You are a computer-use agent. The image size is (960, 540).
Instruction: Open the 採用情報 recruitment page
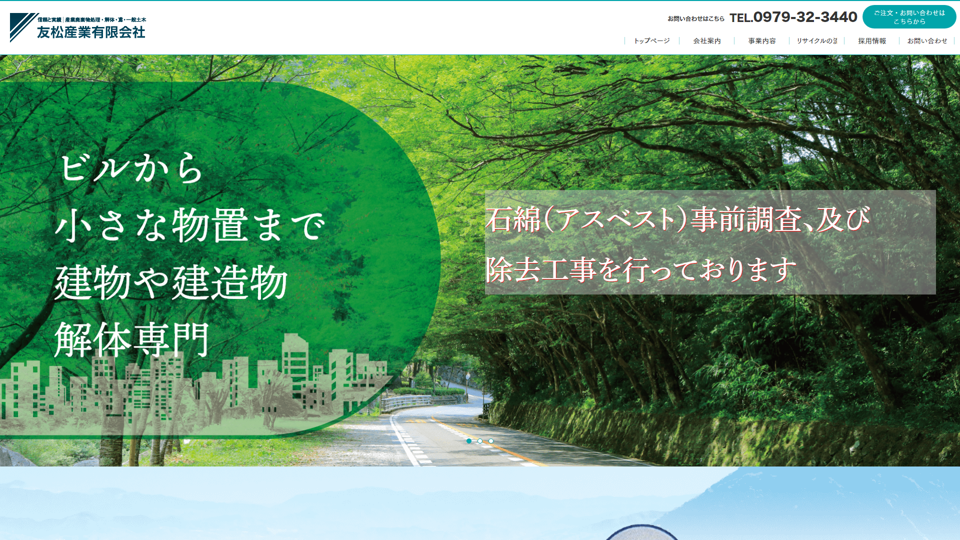point(872,41)
